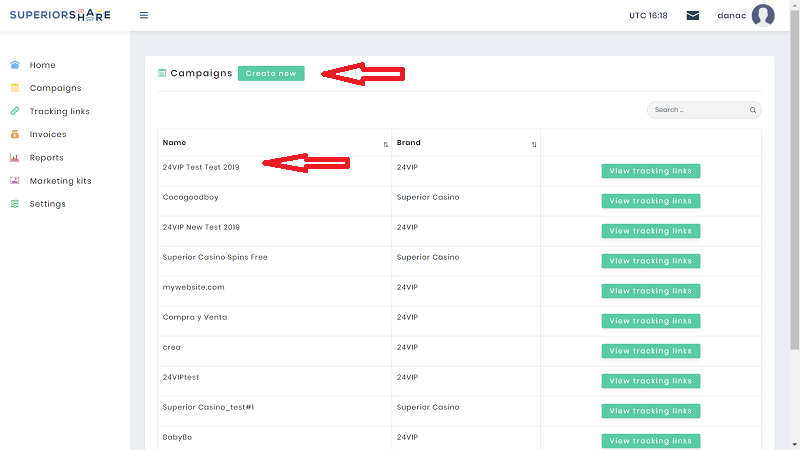Open the mail envelope icon

(693, 15)
